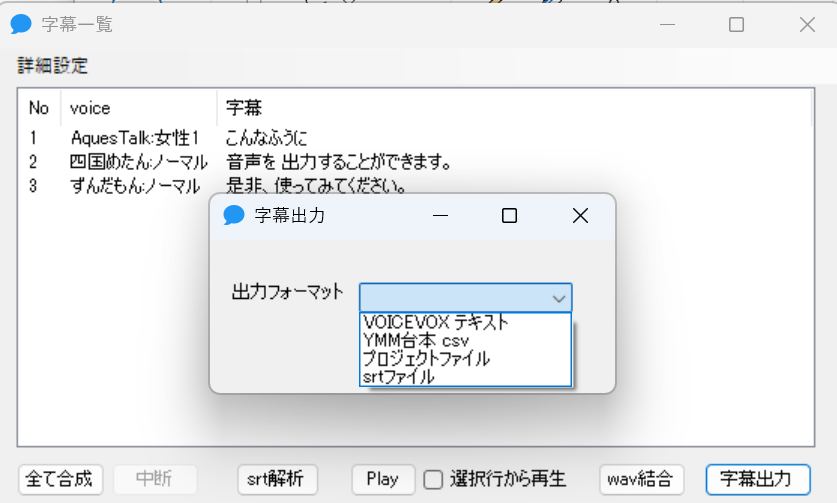This screenshot has height=503, width=837.
Task: Click the subtitle text こんなふうに
Action: pyautogui.click(x=266, y=138)
